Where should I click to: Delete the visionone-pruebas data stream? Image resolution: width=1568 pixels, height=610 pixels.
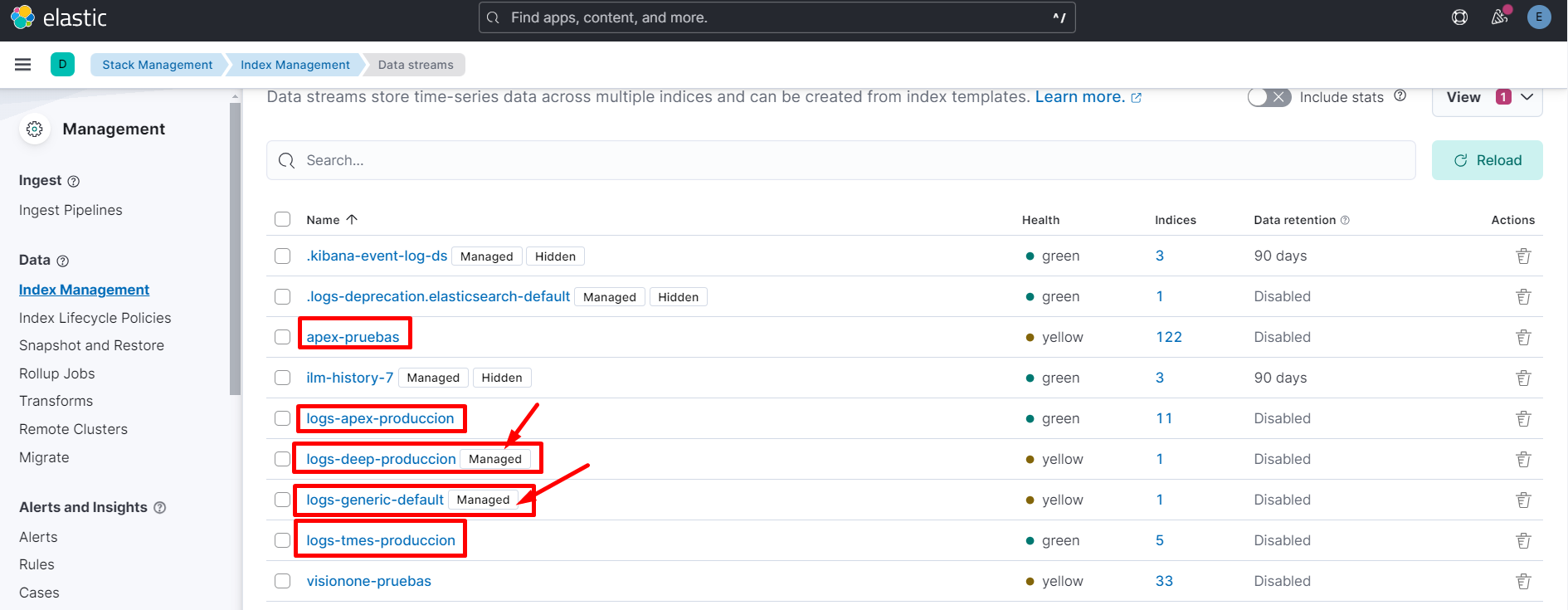coord(1523,581)
